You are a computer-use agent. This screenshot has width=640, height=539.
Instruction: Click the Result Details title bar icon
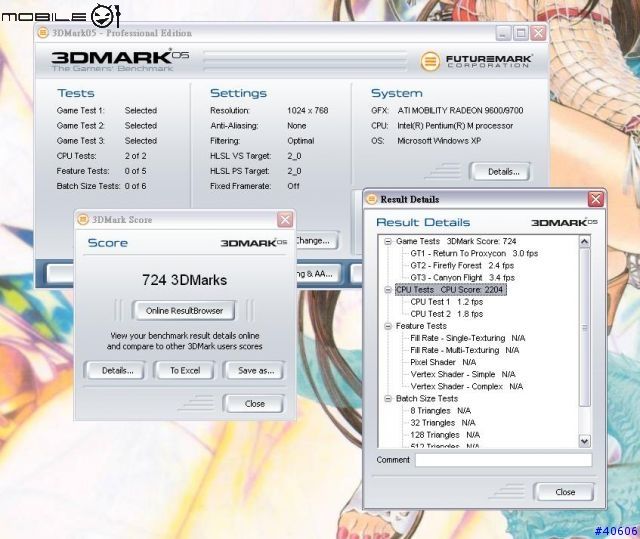(x=371, y=199)
